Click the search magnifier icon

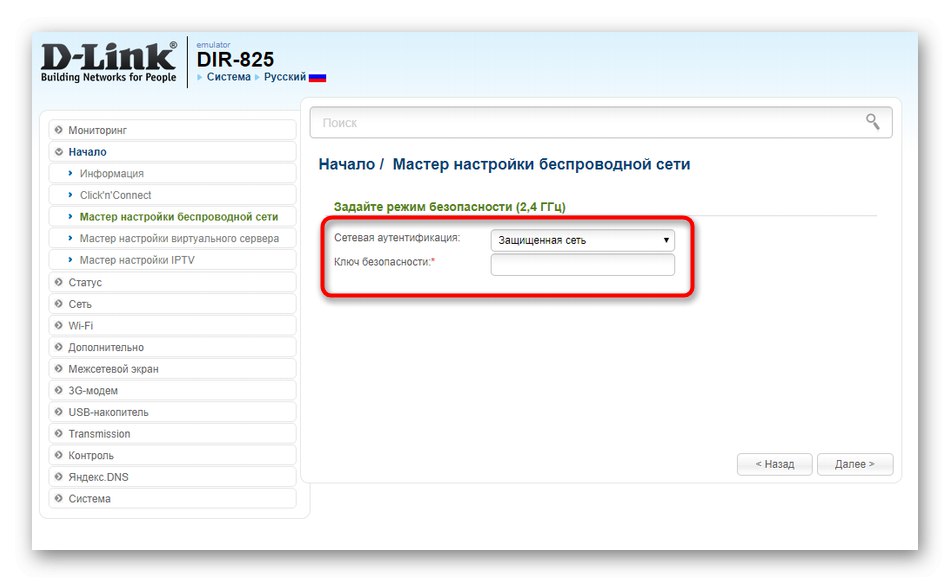(872, 122)
